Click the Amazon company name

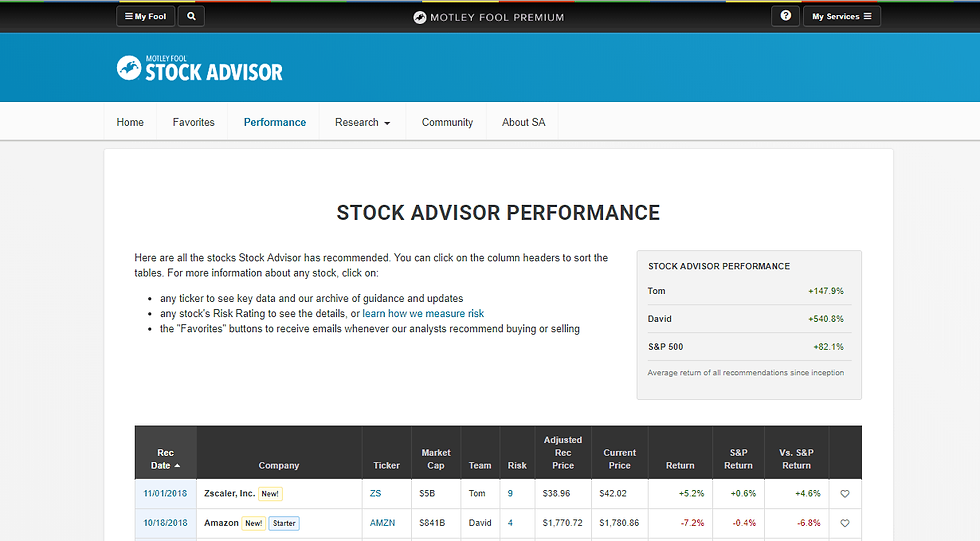click(x=221, y=523)
